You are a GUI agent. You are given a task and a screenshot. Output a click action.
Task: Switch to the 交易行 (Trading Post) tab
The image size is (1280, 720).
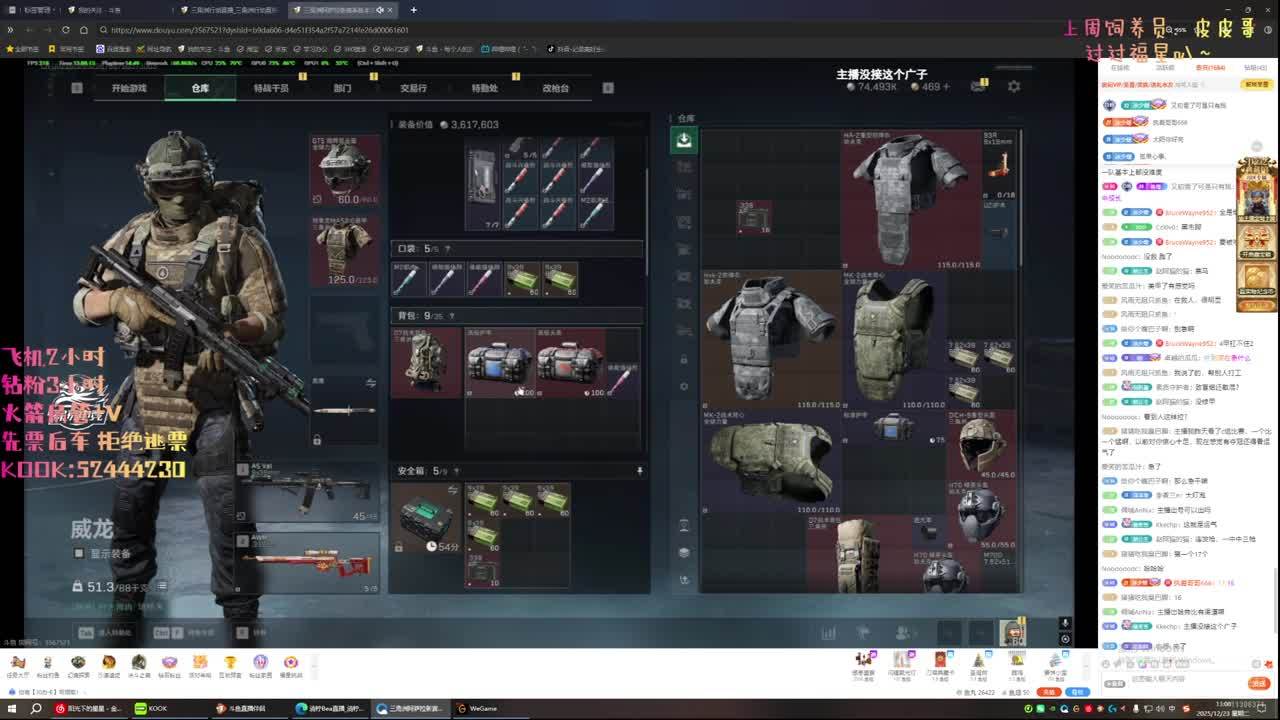(x=413, y=88)
